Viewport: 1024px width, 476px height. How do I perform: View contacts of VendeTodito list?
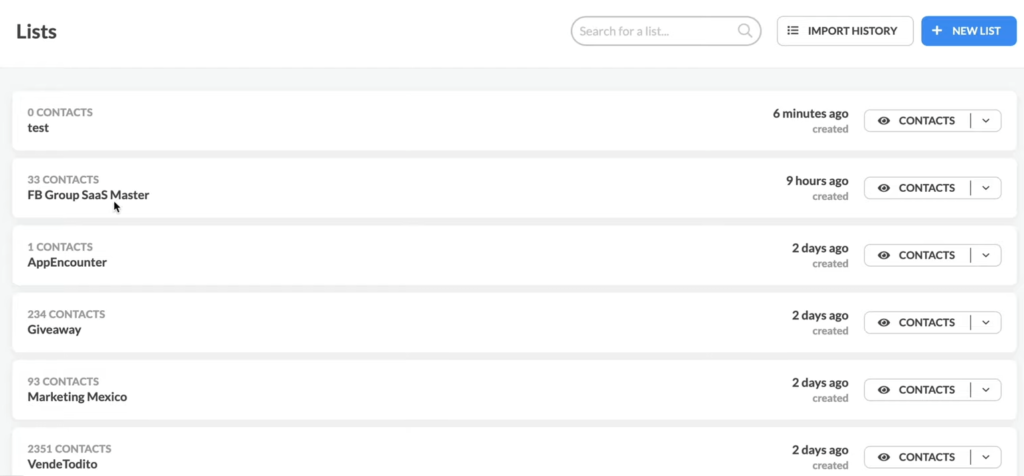pyautogui.click(x=918, y=457)
